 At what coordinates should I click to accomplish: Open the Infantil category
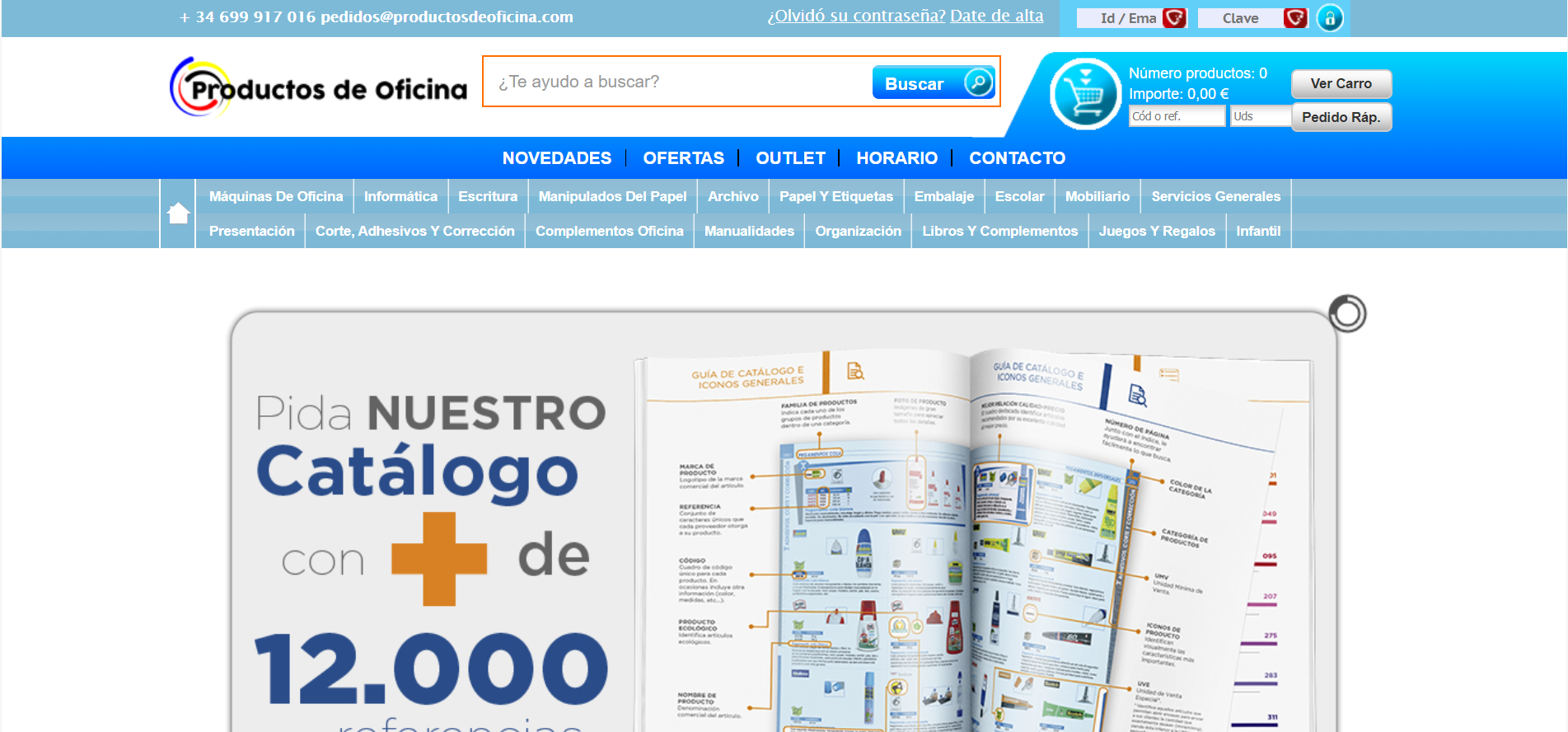pos(1258,231)
